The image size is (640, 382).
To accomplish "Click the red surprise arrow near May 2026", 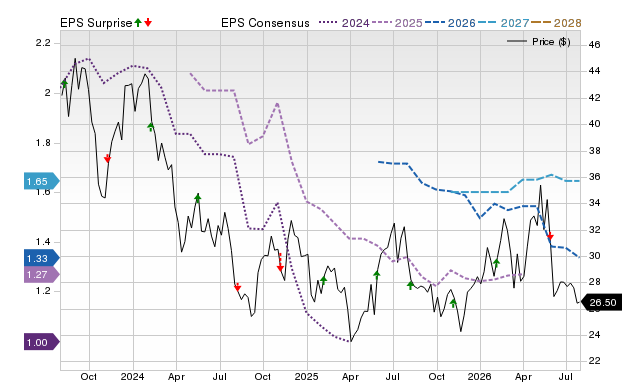I will click(x=550, y=236).
